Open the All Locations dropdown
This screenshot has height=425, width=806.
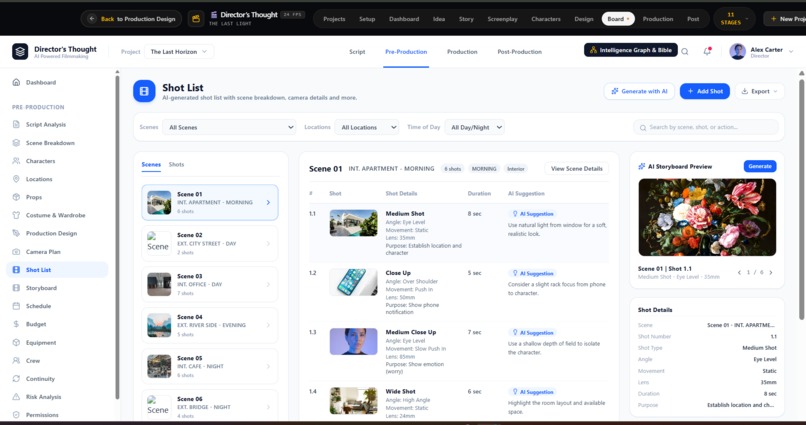(x=367, y=127)
